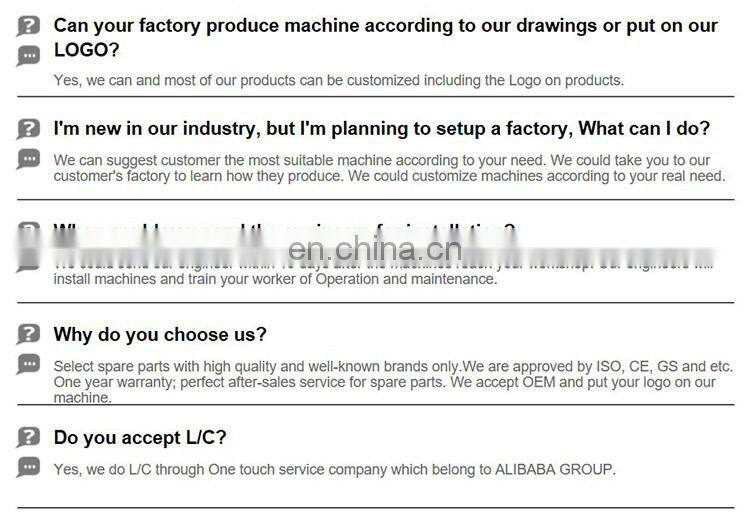Click the answer "Yes, we can and most of our products"
Image resolution: width=750 pixels, height=519 pixels.
pyautogui.click(x=338, y=80)
